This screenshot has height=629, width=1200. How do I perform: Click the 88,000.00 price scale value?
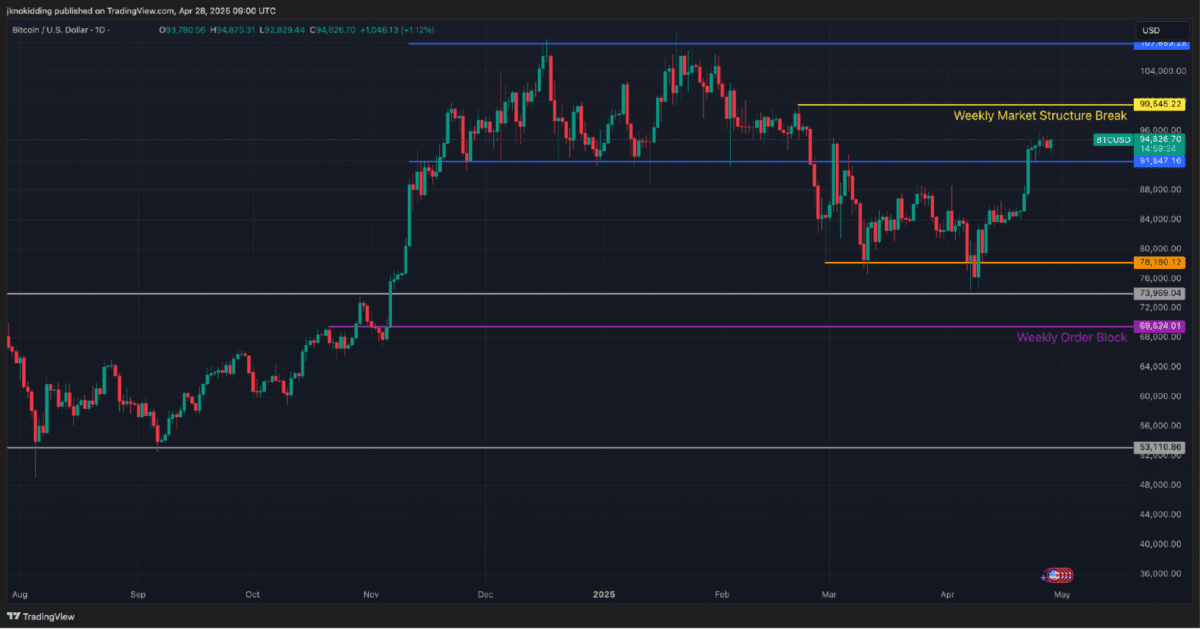coord(1160,190)
